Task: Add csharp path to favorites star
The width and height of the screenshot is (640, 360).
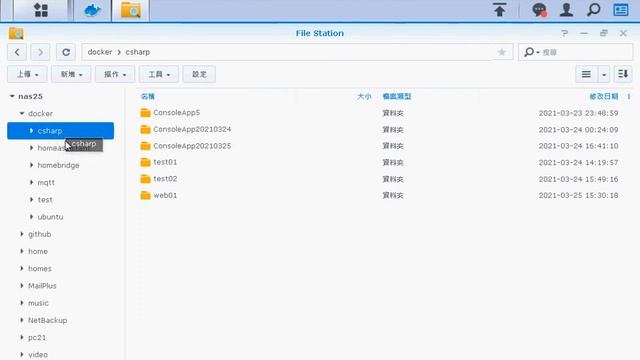Action: click(502, 52)
